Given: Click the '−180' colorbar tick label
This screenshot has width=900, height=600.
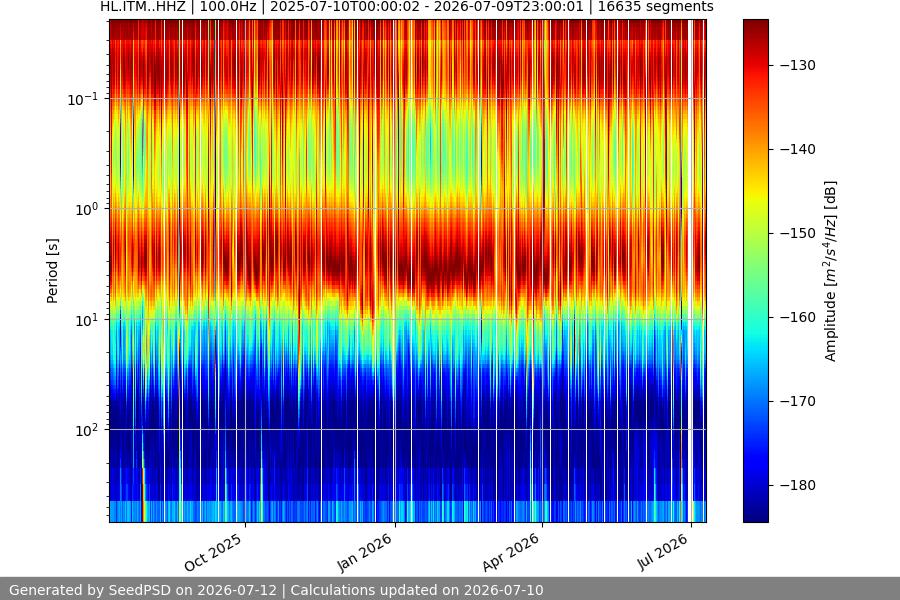Looking at the screenshot, I should (x=798, y=485).
